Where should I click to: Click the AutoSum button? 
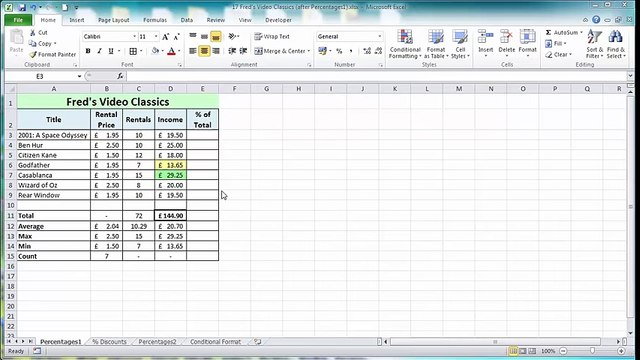click(x=562, y=32)
